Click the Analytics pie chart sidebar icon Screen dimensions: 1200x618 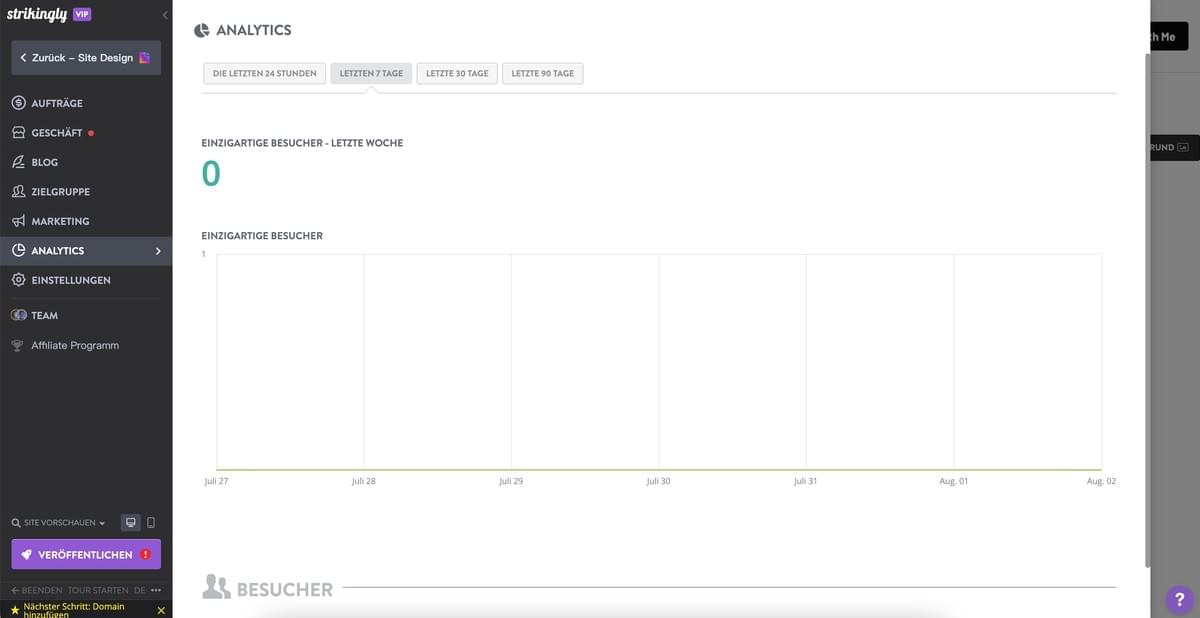pos(18,250)
